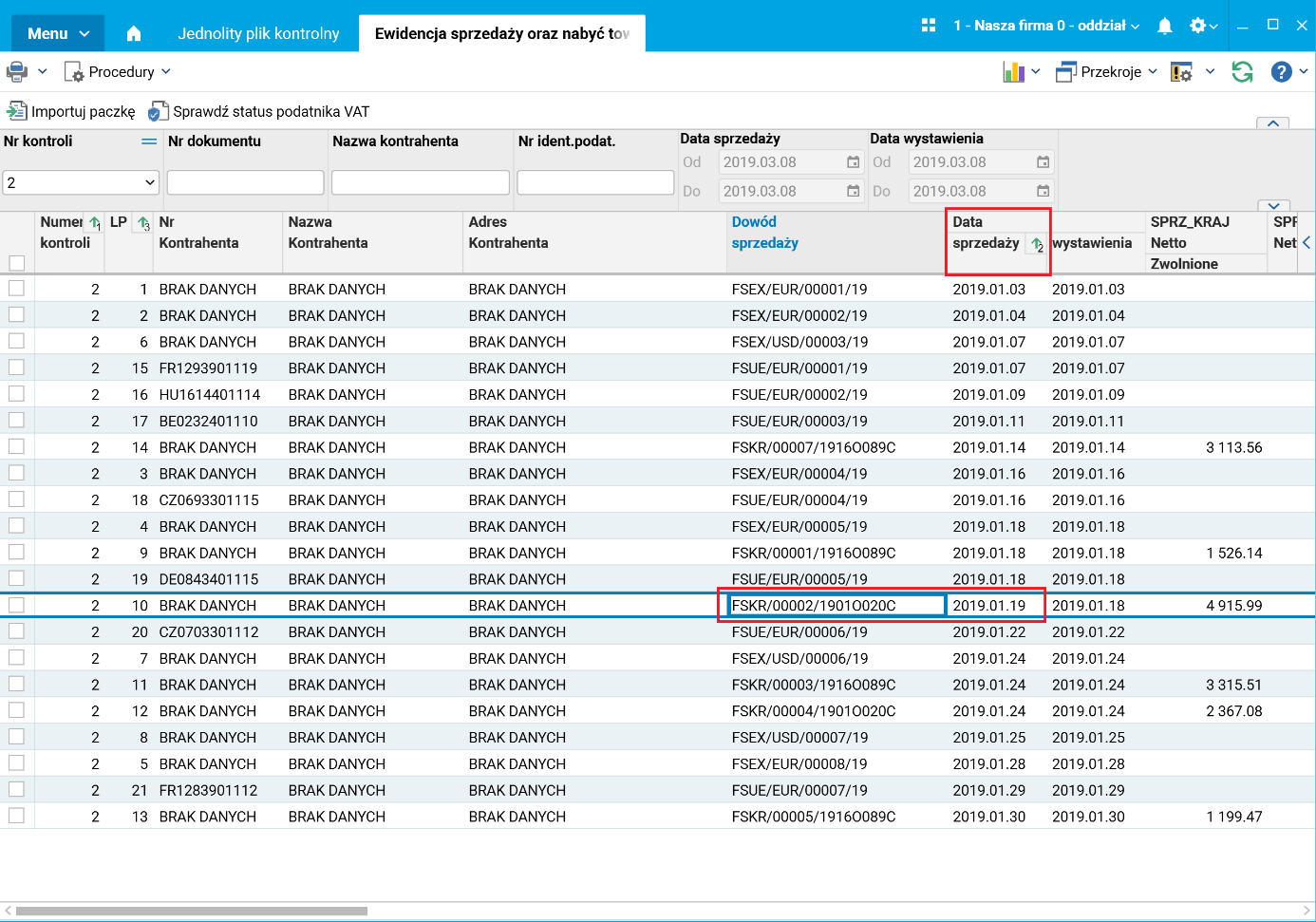Open calendar for Data sprzedaży Od field
This screenshot has height=922, width=1316.
(x=853, y=162)
